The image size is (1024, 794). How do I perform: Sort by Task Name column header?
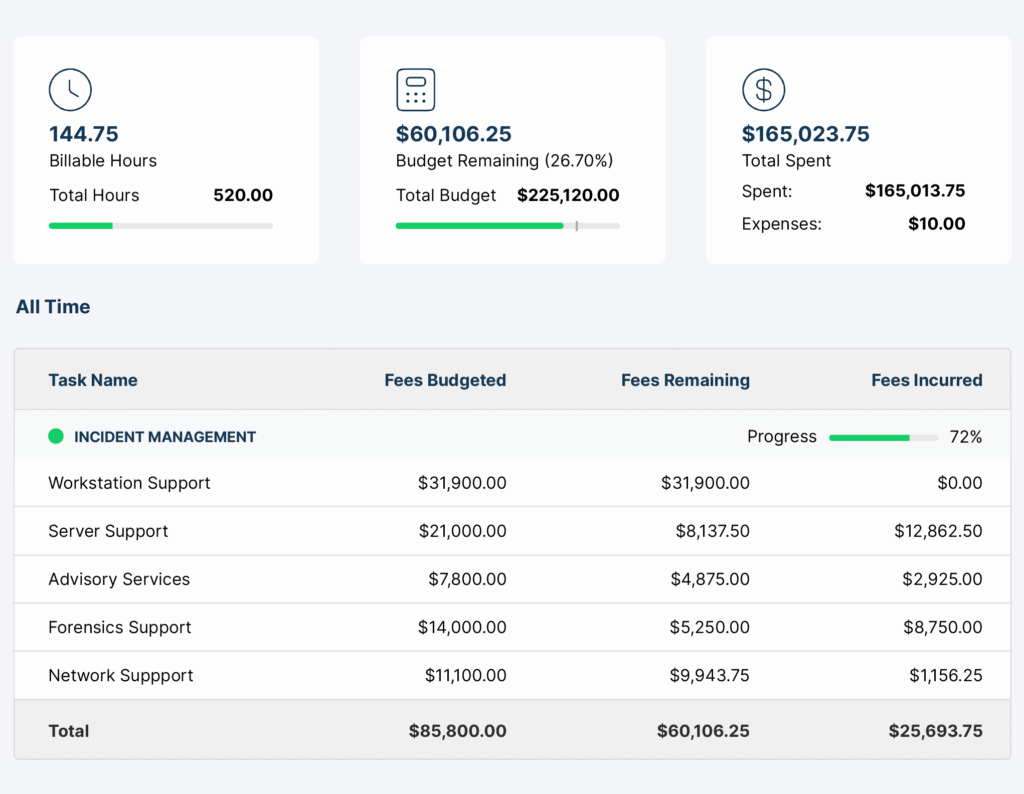point(93,380)
